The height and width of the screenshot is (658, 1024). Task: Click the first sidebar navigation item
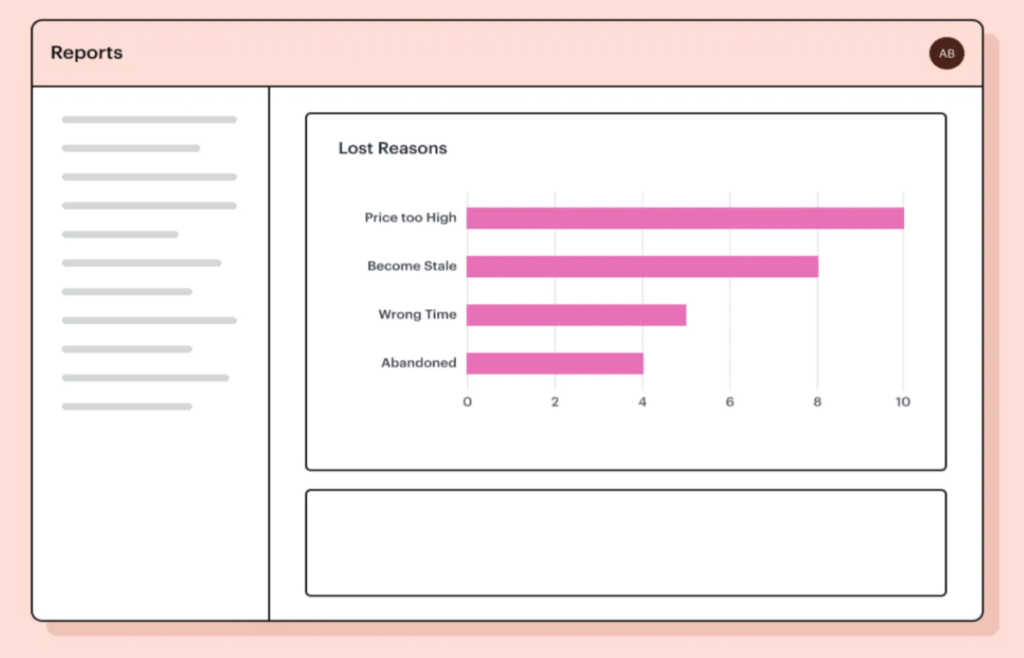pyautogui.click(x=148, y=118)
